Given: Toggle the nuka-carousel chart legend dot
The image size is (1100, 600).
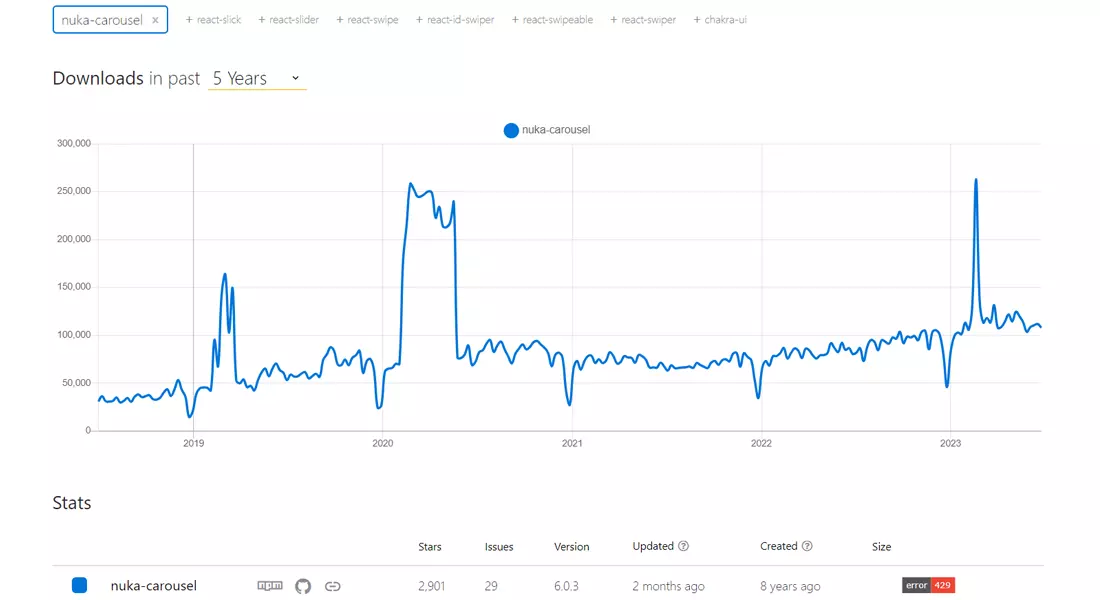Looking at the screenshot, I should click(x=511, y=130).
